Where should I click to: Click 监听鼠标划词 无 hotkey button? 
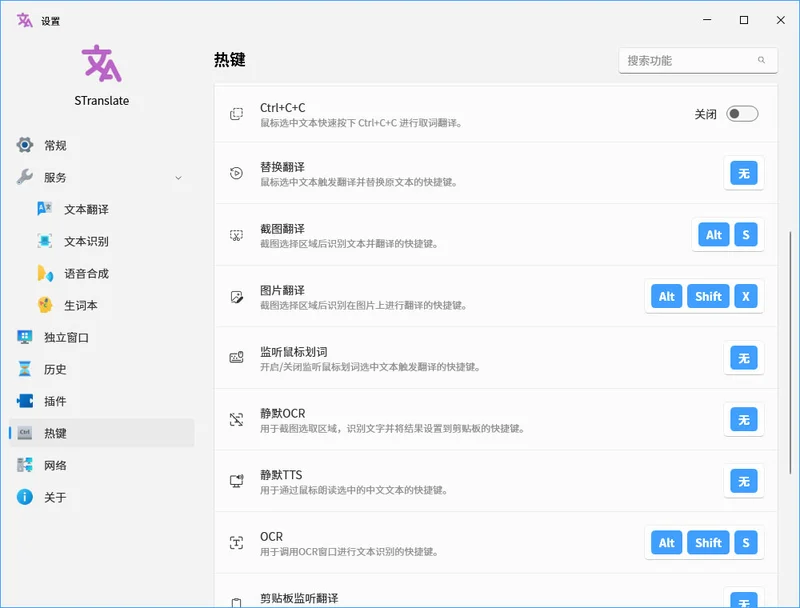point(744,358)
